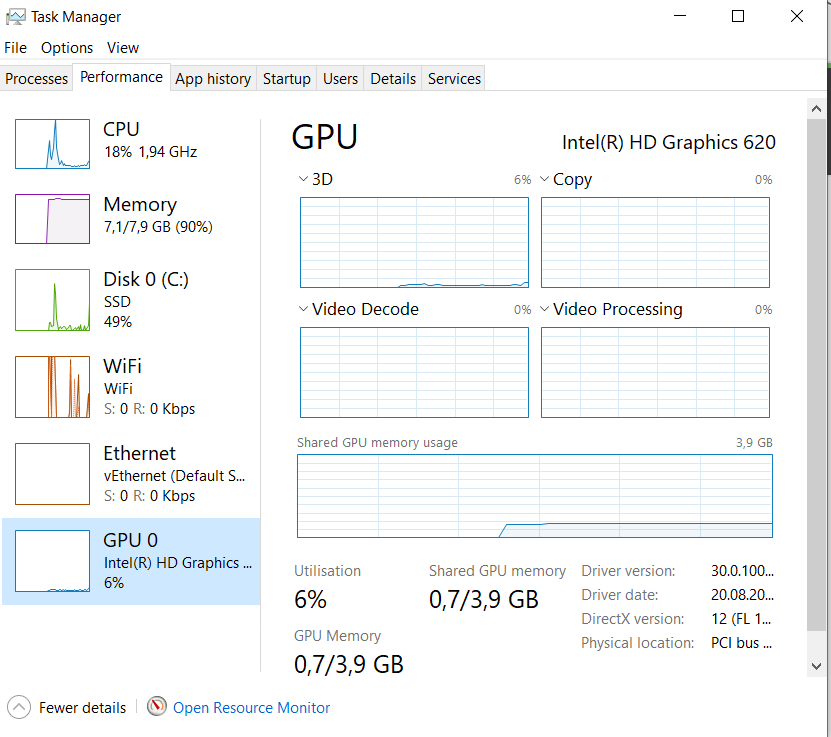The image size is (831, 737).
Task: Click the Shared GPU memory 0,7/3,9 GB value
Action: pyautogui.click(x=484, y=600)
